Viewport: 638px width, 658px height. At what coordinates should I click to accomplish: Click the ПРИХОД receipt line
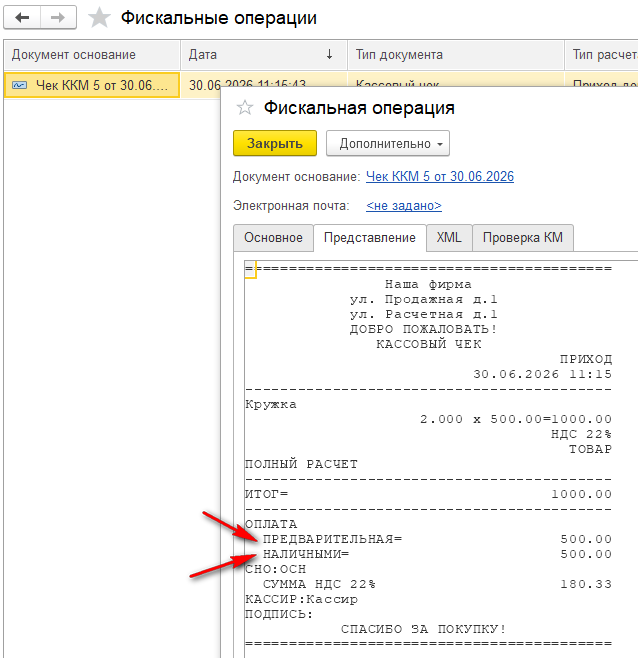click(586, 359)
